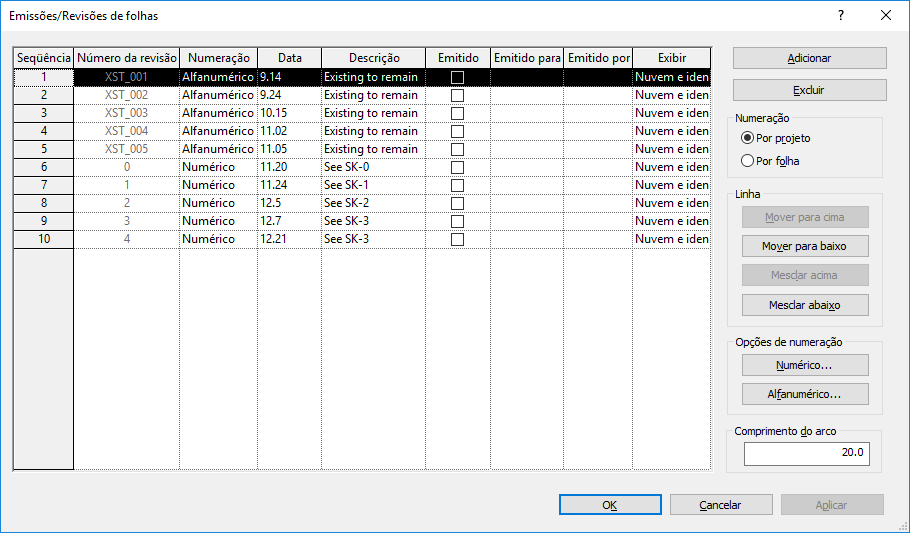Click date cell 10.15
Screen dimensions: 910x533
[290, 113]
